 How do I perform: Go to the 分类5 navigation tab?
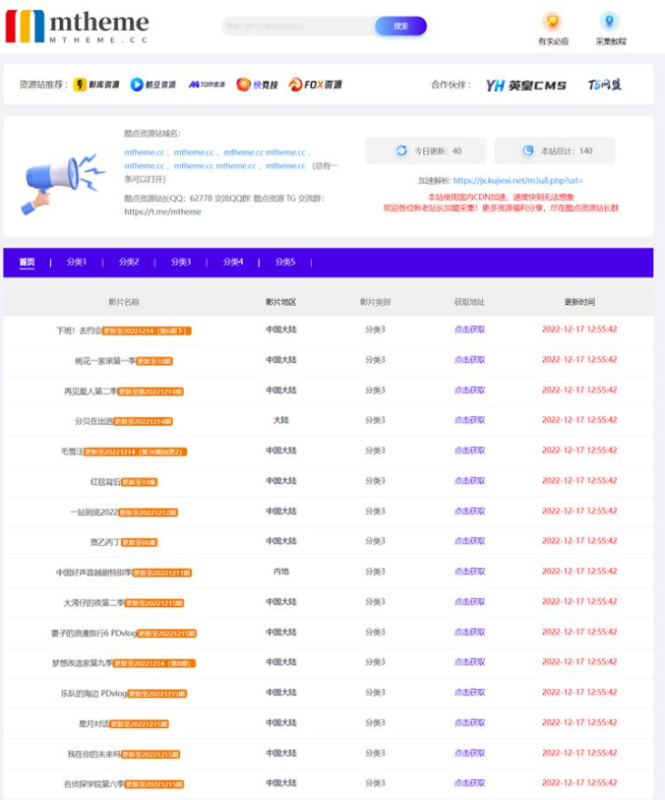point(285,262)
